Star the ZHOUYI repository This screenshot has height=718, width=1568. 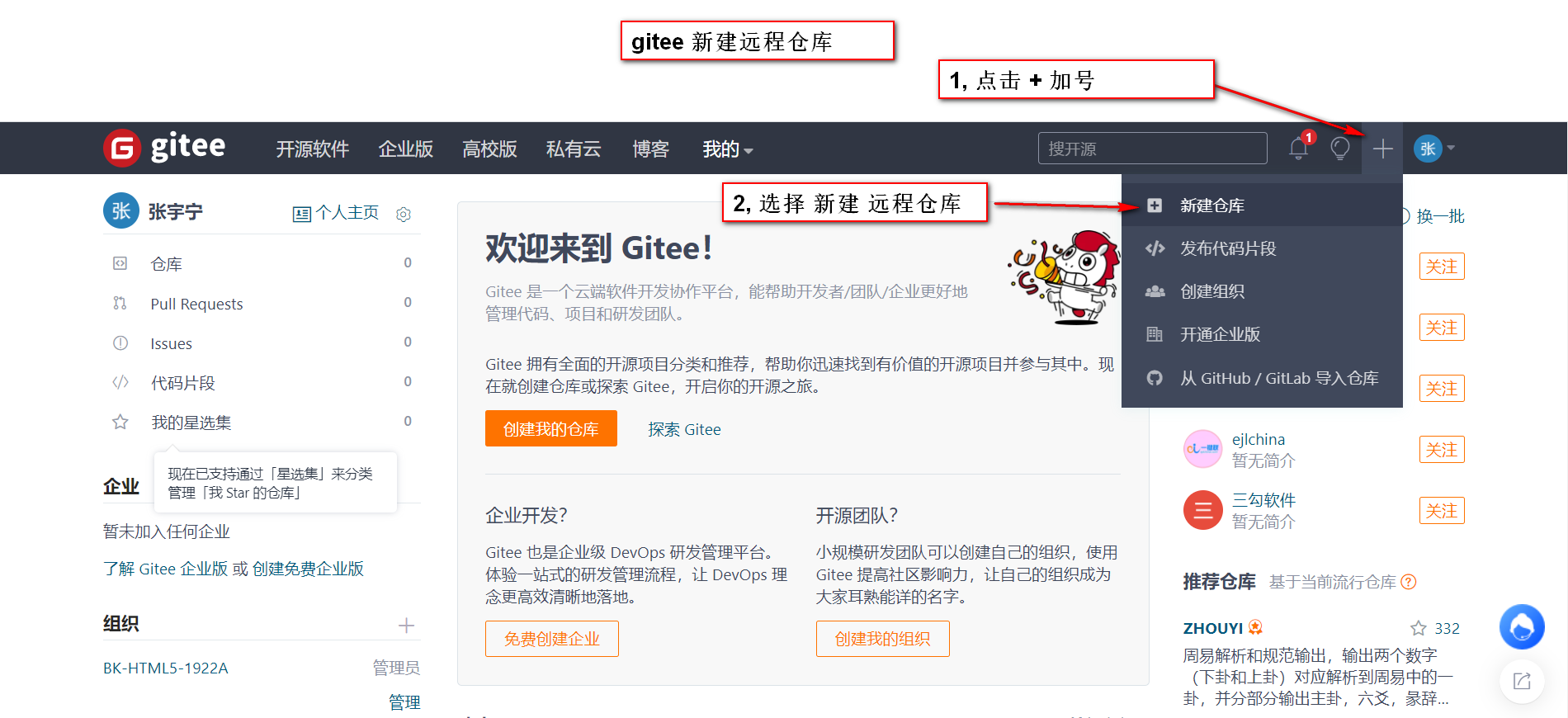[x=1419, y=628]
